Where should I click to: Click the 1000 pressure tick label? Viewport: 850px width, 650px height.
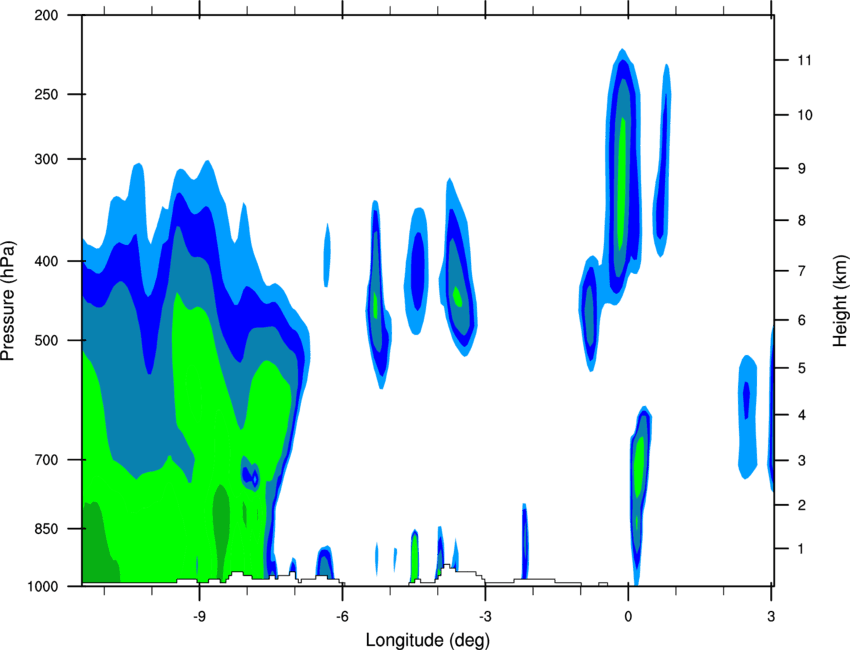click(x=42, y=587)
